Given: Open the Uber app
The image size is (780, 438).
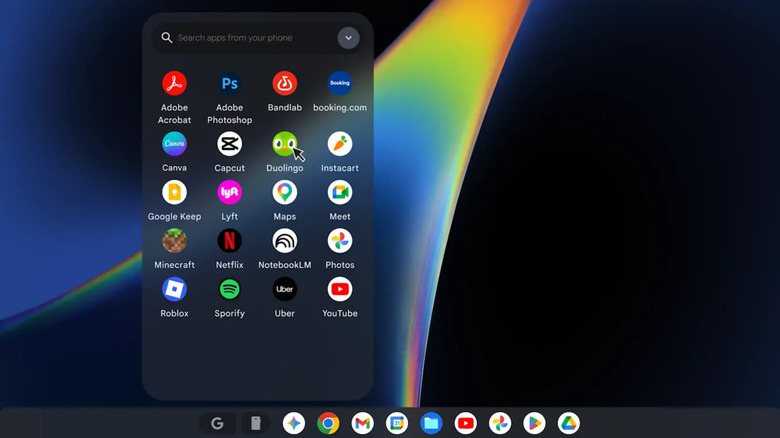Looking at the screenshot, I should [x=285, y=289].
